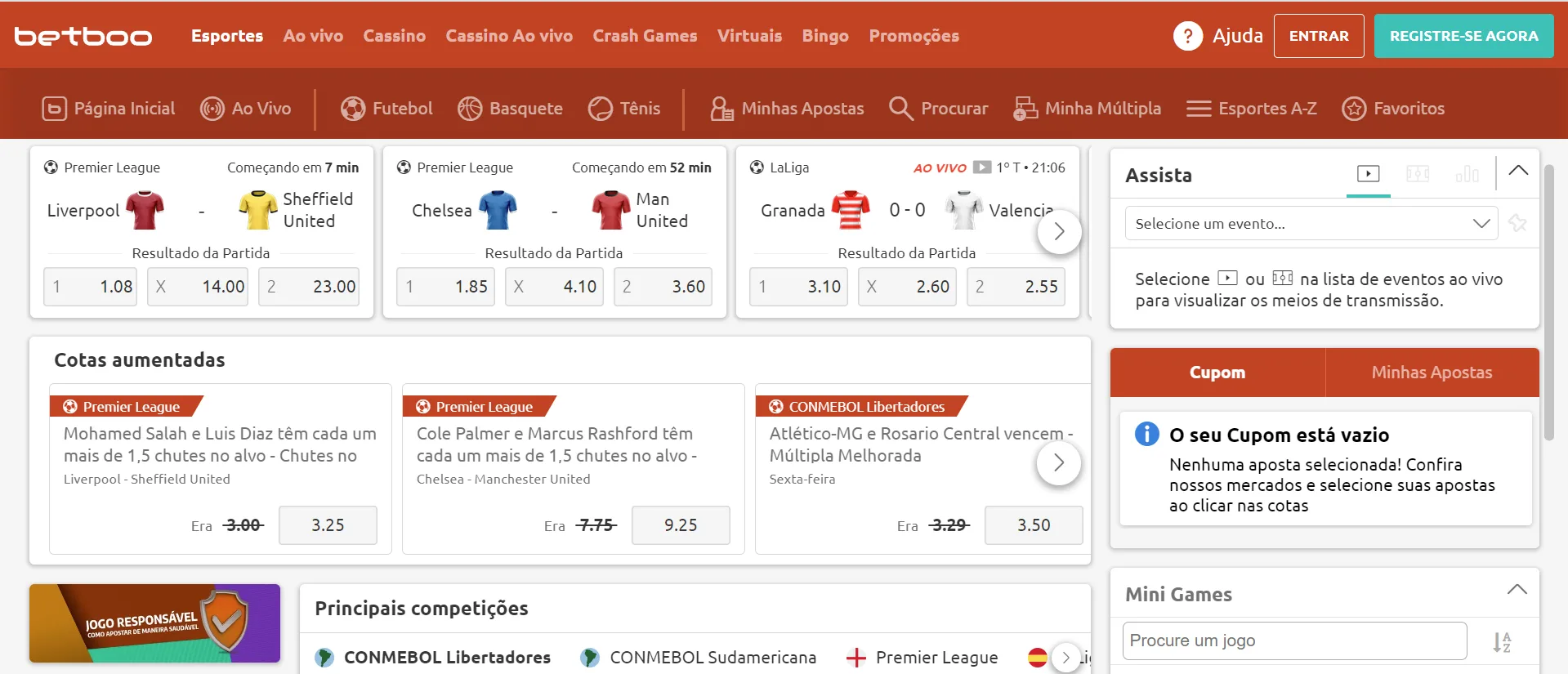Advance the Principais competições arrow

[x=1065, y=658]
